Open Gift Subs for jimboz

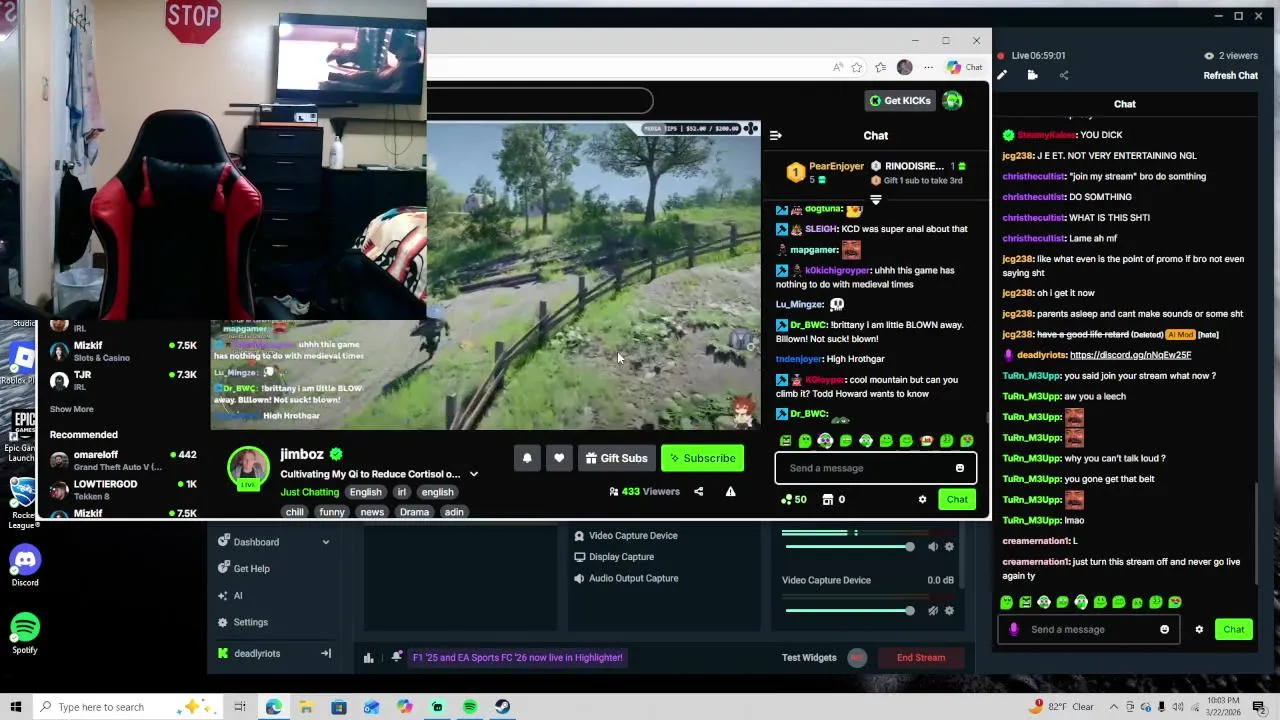click(x=616, y=458)
